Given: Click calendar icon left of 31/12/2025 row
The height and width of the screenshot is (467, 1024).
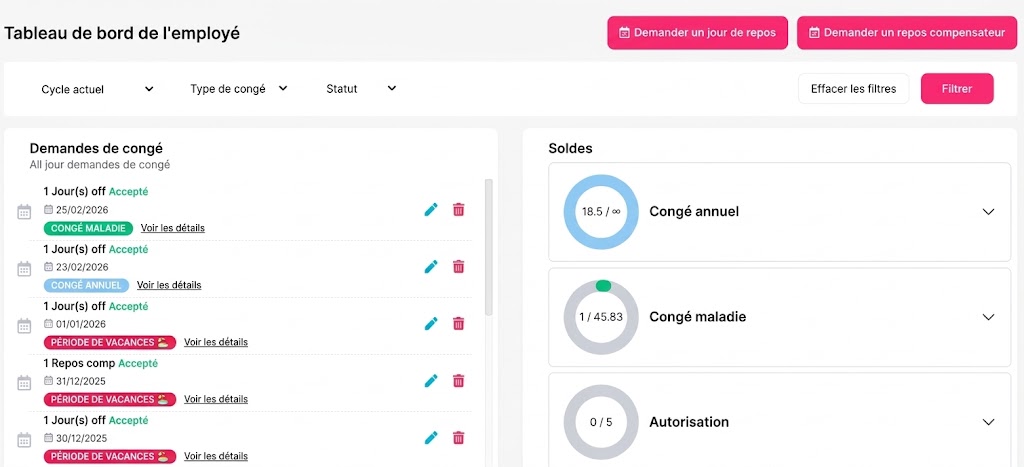Looking at the screenshot, I should [x=24, y=383].
